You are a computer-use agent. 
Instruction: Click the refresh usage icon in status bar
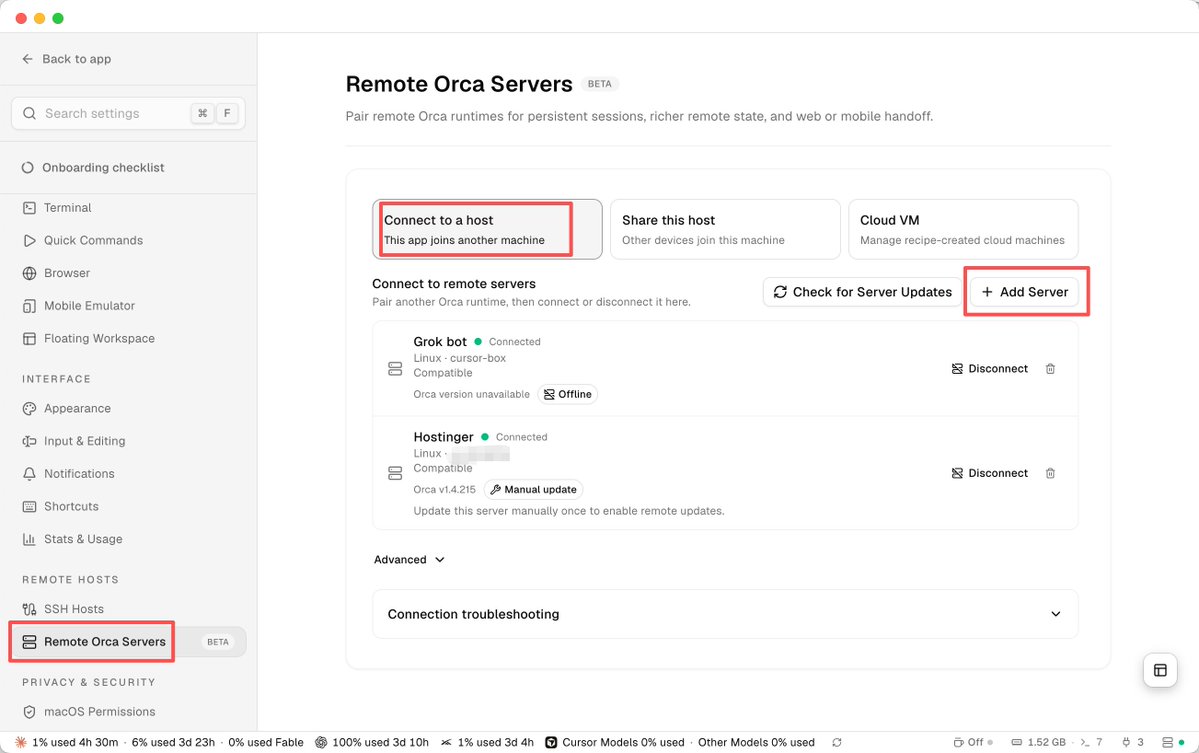point(837,742)
